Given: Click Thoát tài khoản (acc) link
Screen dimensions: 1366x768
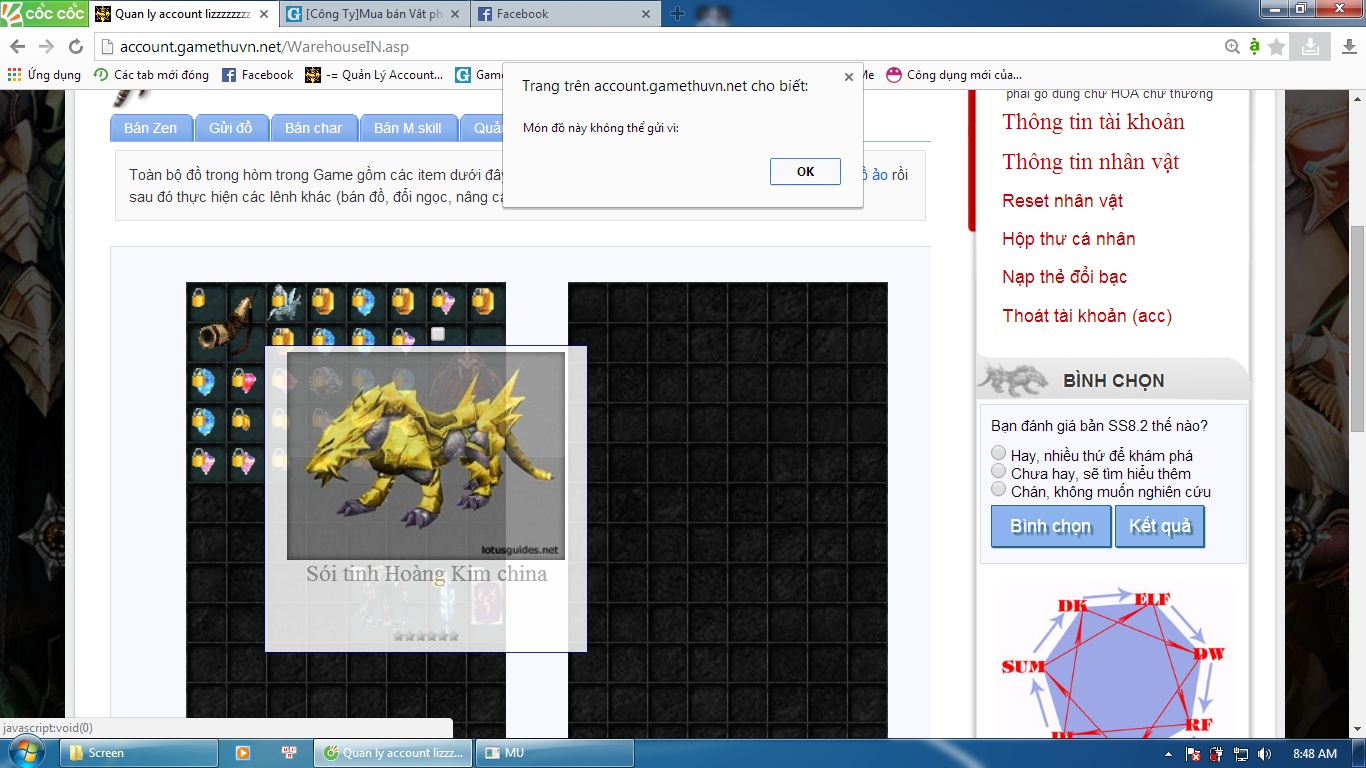Looking at the screenshot, I should click(1087, 316).
